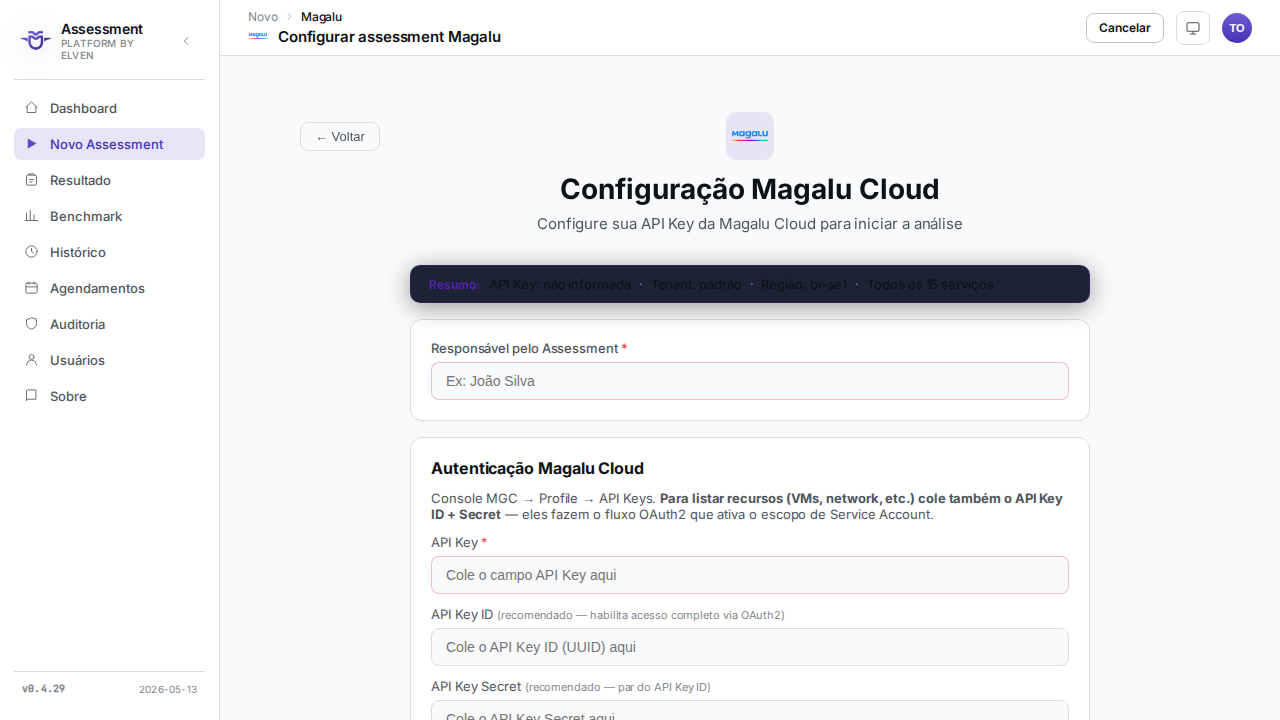Screen dimensions: 1280x720
Task: Click the Voltar back button
Action: click(340, 137)
